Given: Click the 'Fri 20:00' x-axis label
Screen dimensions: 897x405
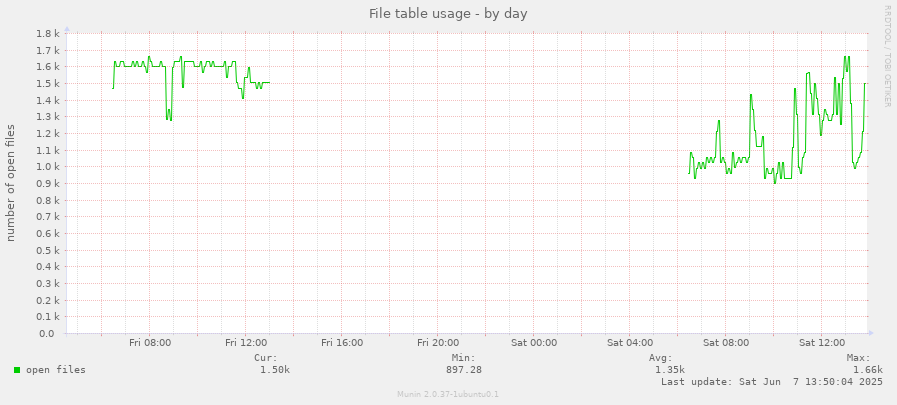Looking at the screenshot, I should click(438, 343).
